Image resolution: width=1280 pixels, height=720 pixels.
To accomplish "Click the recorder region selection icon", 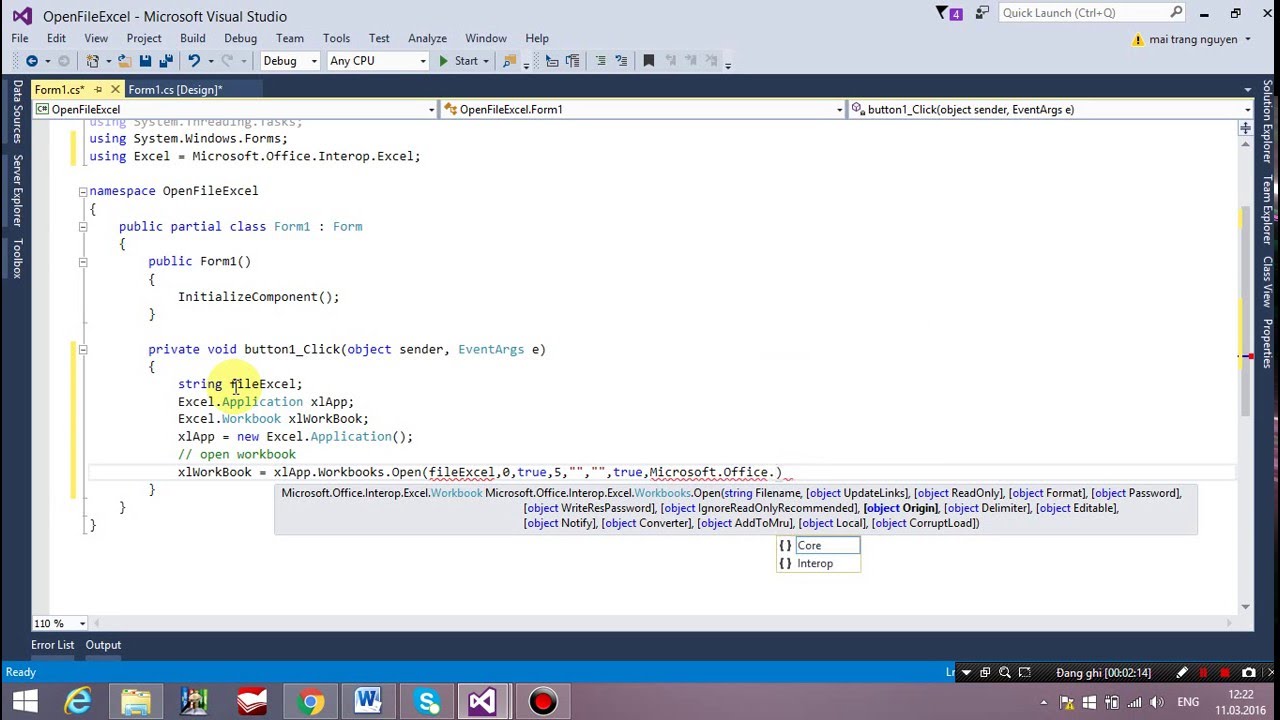I will click(1024, 673).
